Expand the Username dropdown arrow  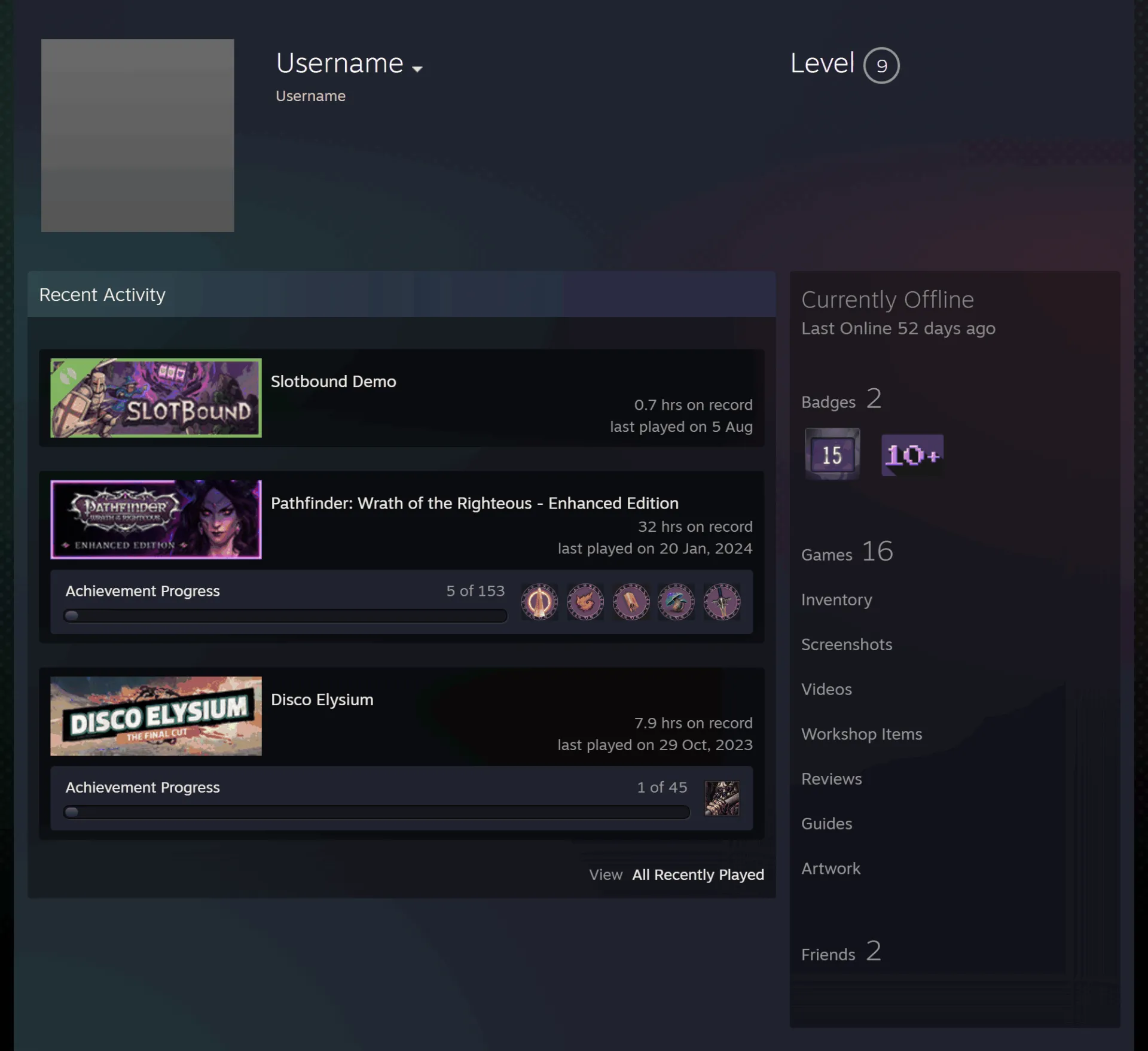417,69
